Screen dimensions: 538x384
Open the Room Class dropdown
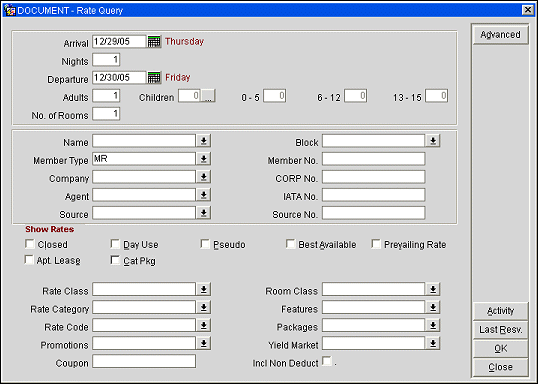point(433,289)
